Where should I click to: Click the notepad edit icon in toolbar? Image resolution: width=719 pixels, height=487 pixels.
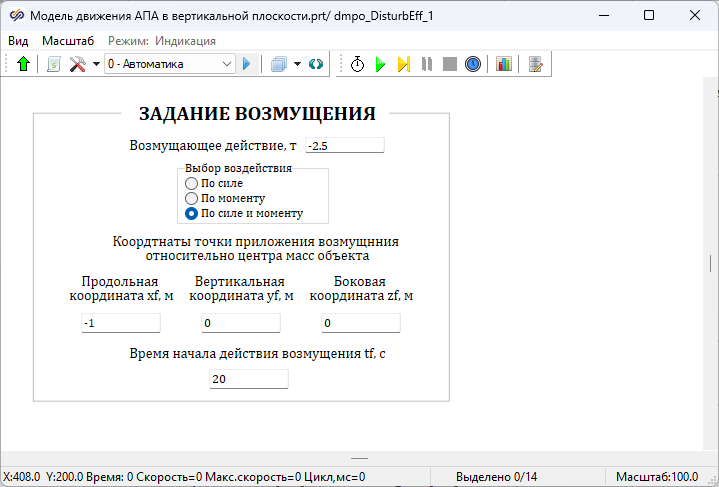(x=536, y=64)
